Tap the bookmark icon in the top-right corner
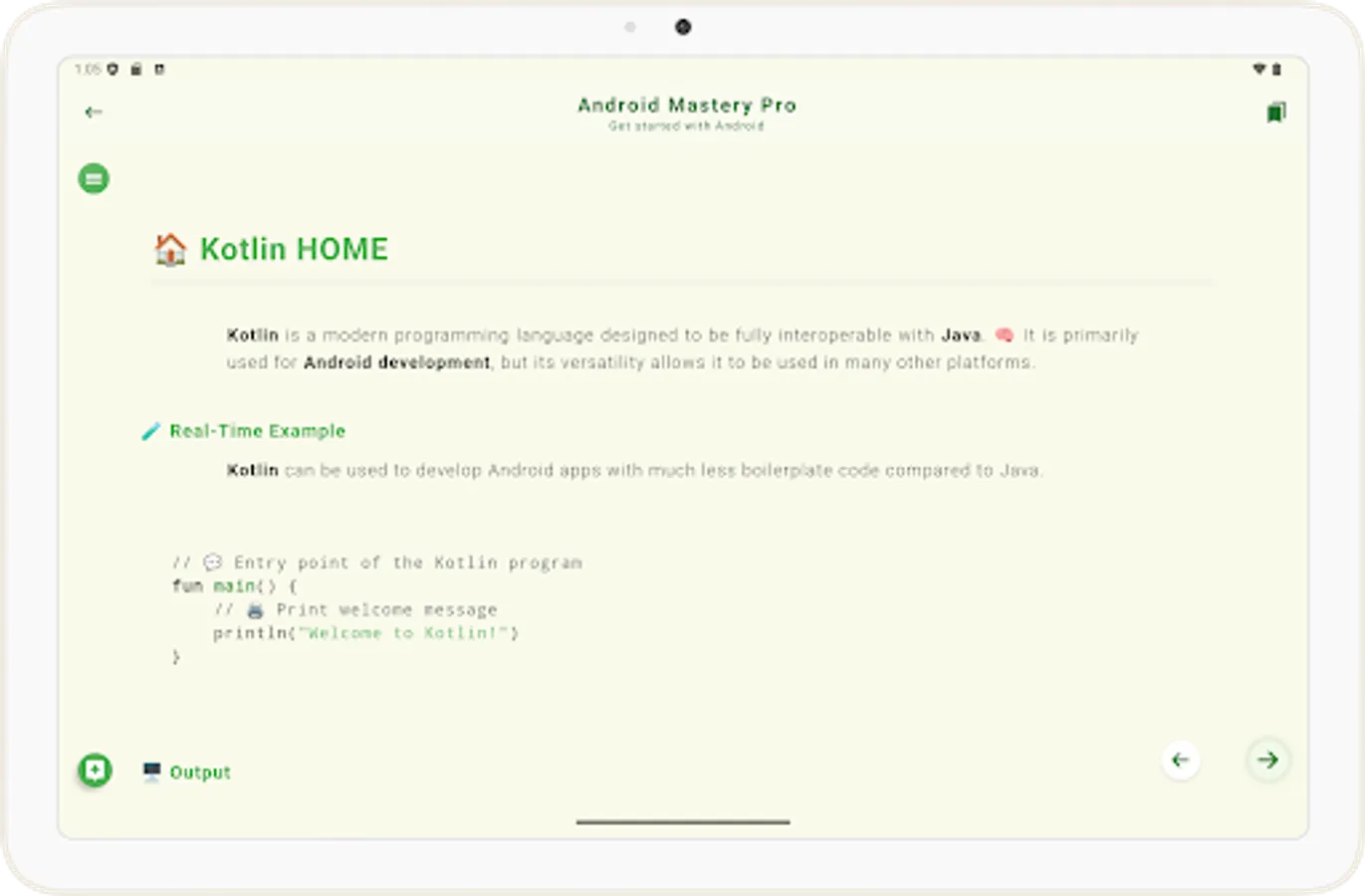Screen dimensions: 1365x896 pos(1277,112)
